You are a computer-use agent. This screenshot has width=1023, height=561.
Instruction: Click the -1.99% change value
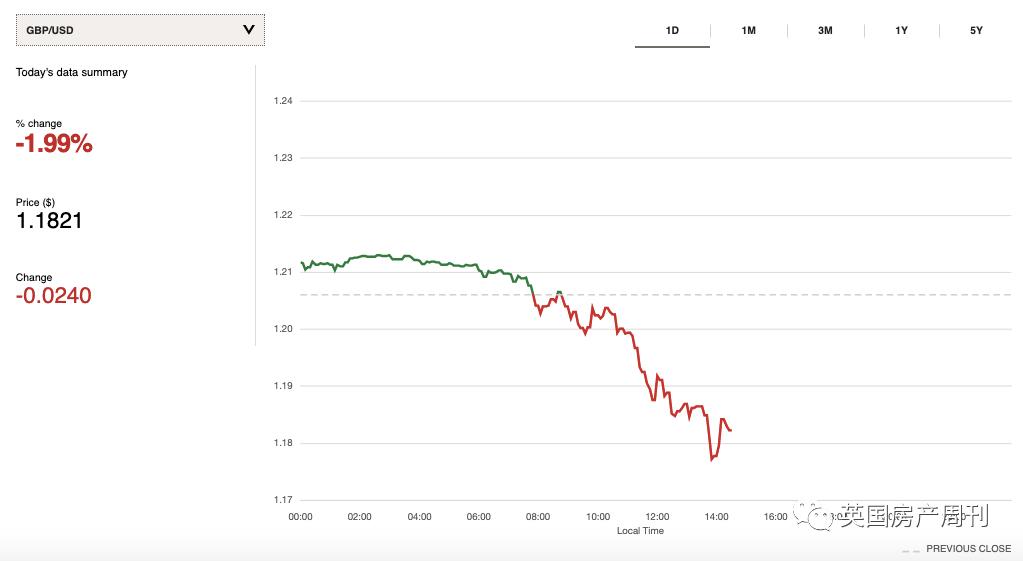(54, 145)
